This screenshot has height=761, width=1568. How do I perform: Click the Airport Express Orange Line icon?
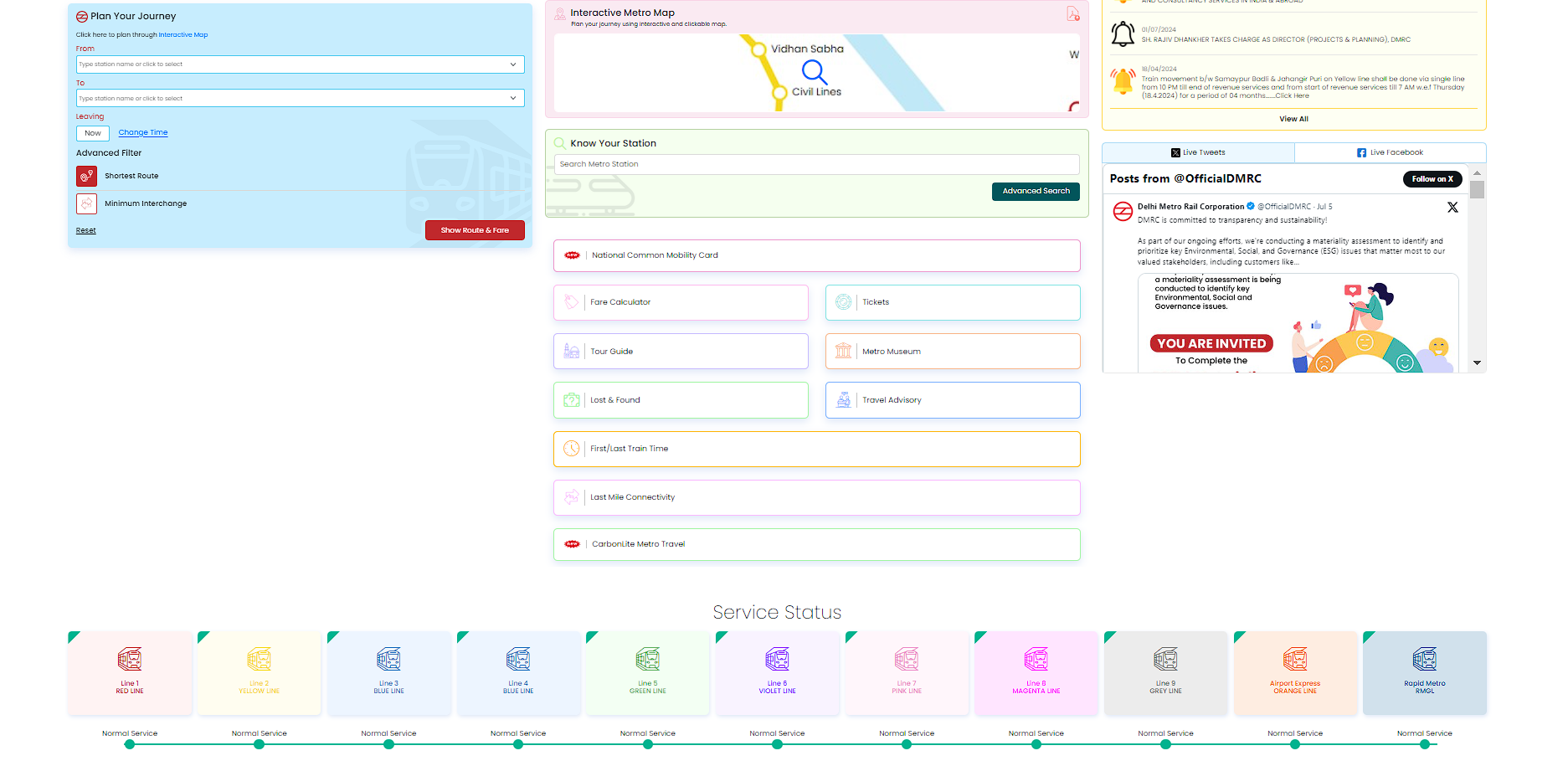(1295, 660)
